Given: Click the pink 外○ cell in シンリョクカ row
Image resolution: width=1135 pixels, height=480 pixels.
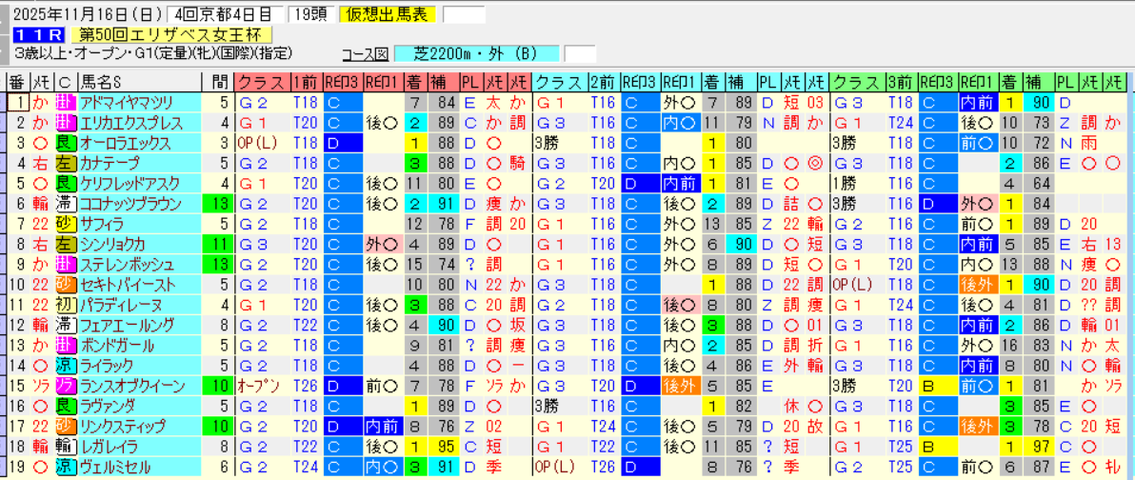Looking at the screenshot, I should (381, 243).
